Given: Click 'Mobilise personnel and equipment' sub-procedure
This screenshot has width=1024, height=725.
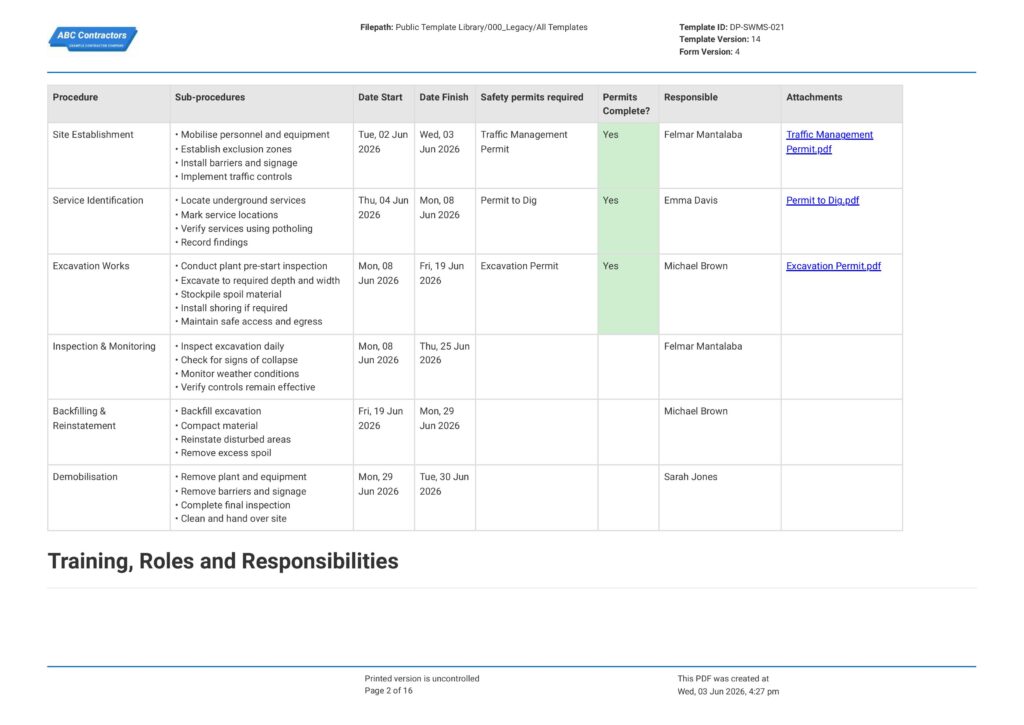Looking at the screenshot, I should click(252, 135).
